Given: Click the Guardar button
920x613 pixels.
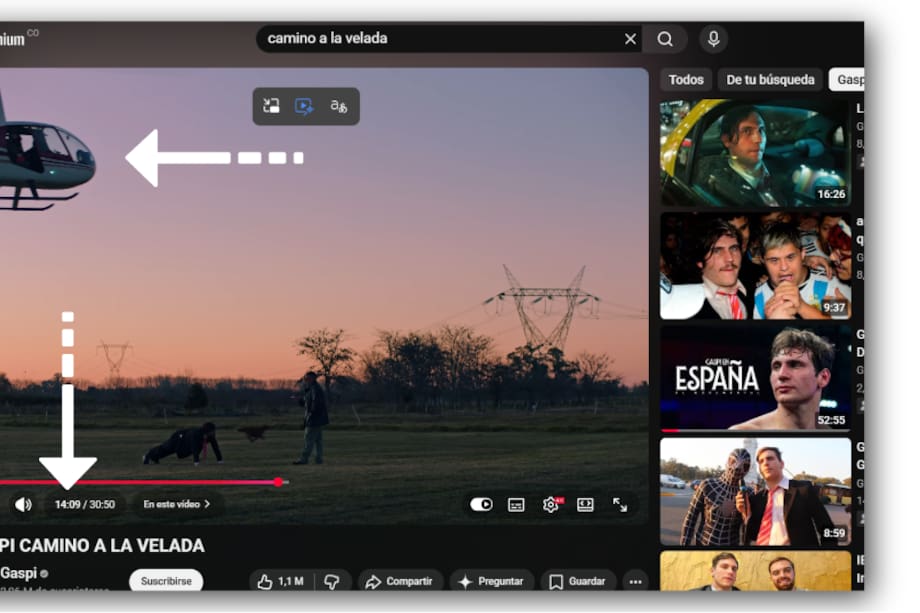Looking at the screenshot, I should [x=578, y=581].
